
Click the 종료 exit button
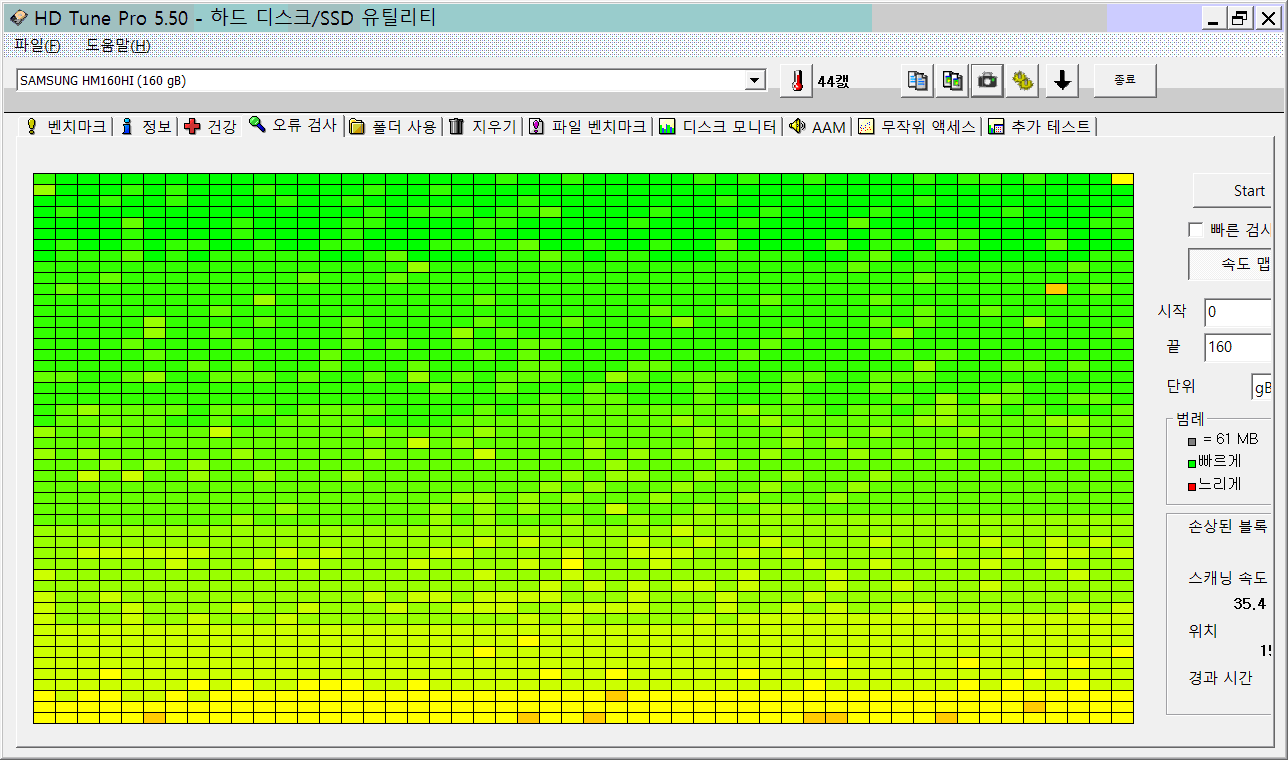point(1125,82)
